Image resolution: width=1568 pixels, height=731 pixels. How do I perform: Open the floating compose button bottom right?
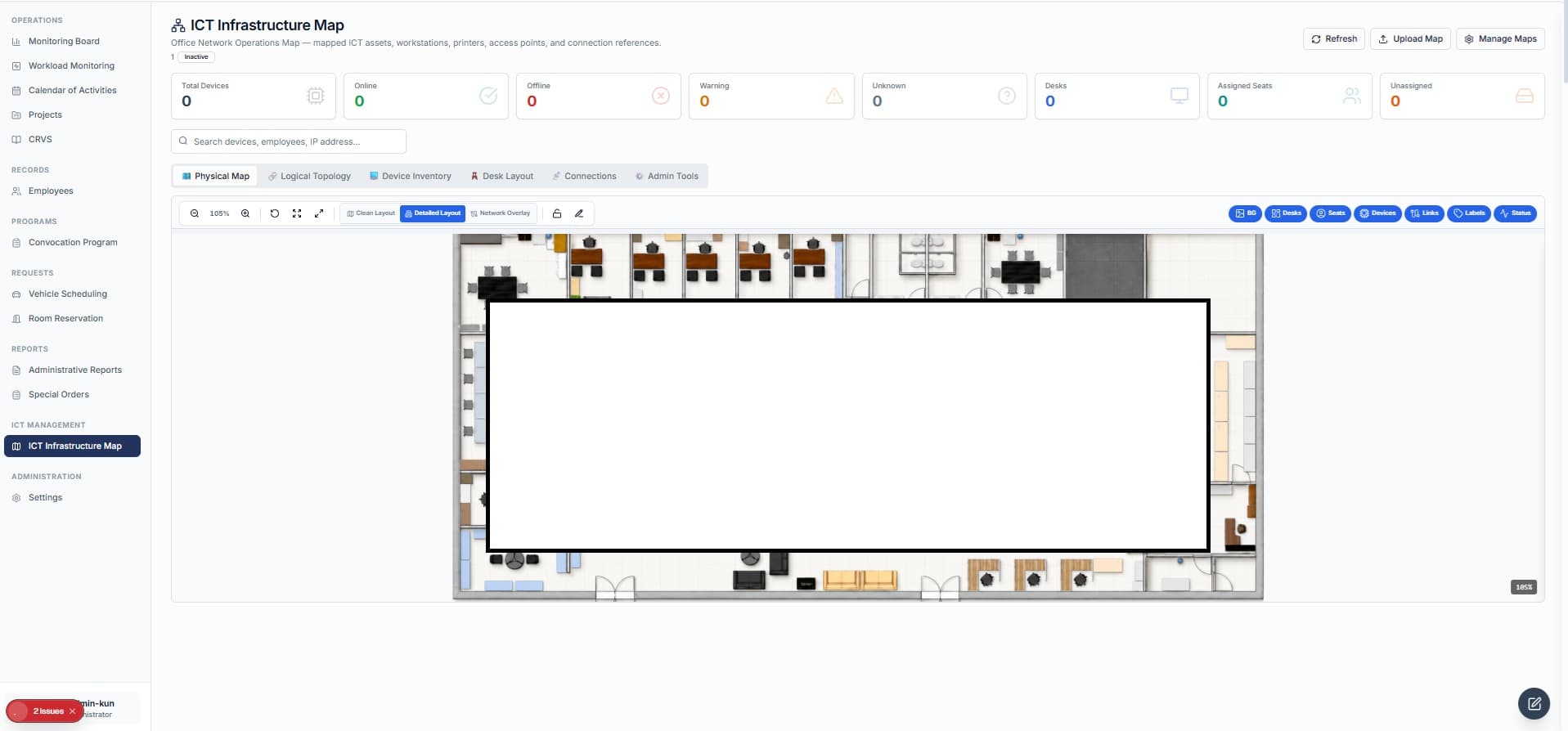1534,703
